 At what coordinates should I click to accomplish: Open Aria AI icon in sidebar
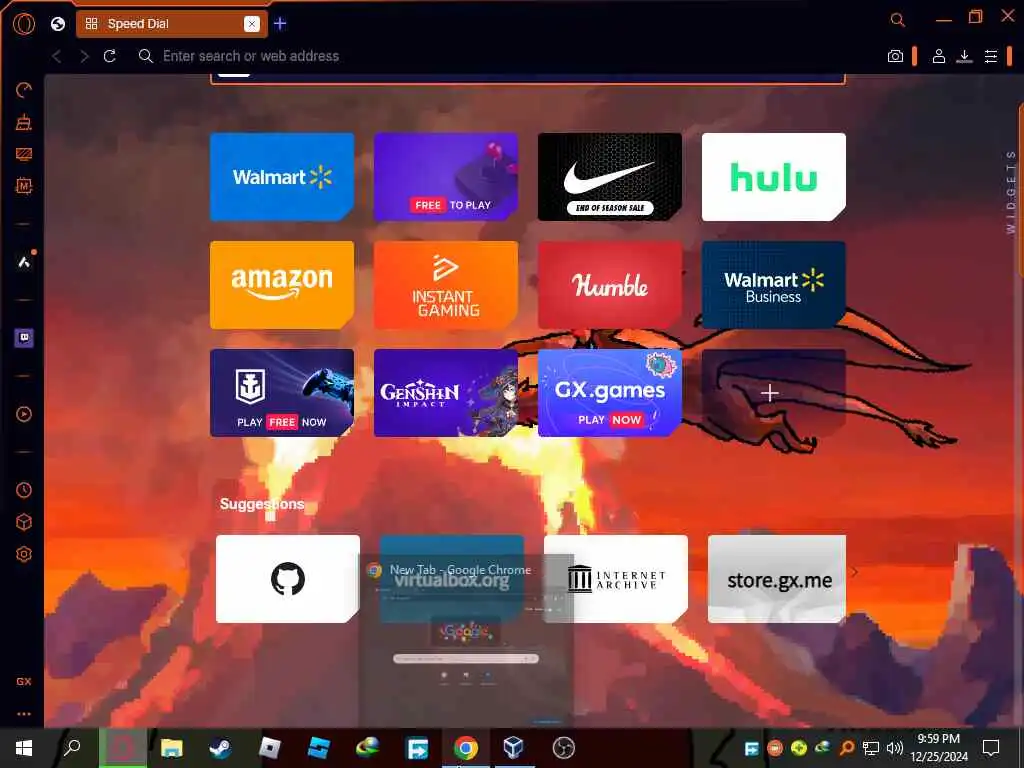coord(24,262)
